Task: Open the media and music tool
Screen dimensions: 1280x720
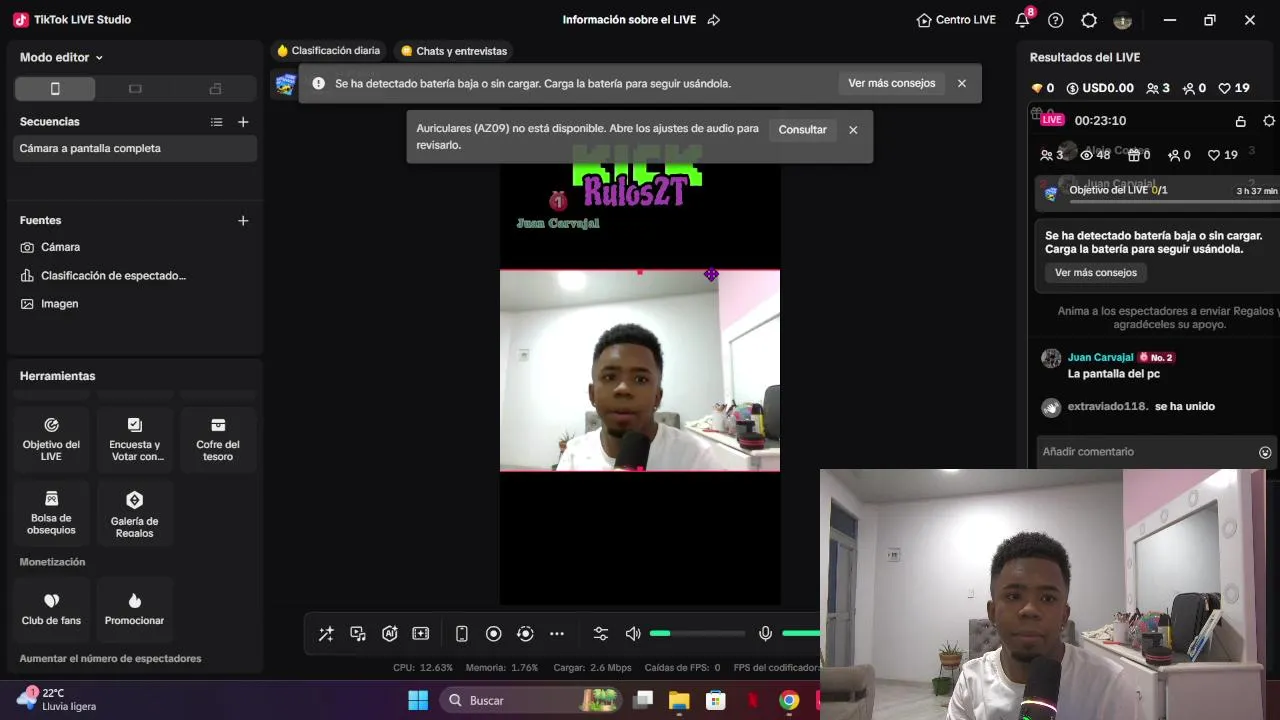Action: 358,634
